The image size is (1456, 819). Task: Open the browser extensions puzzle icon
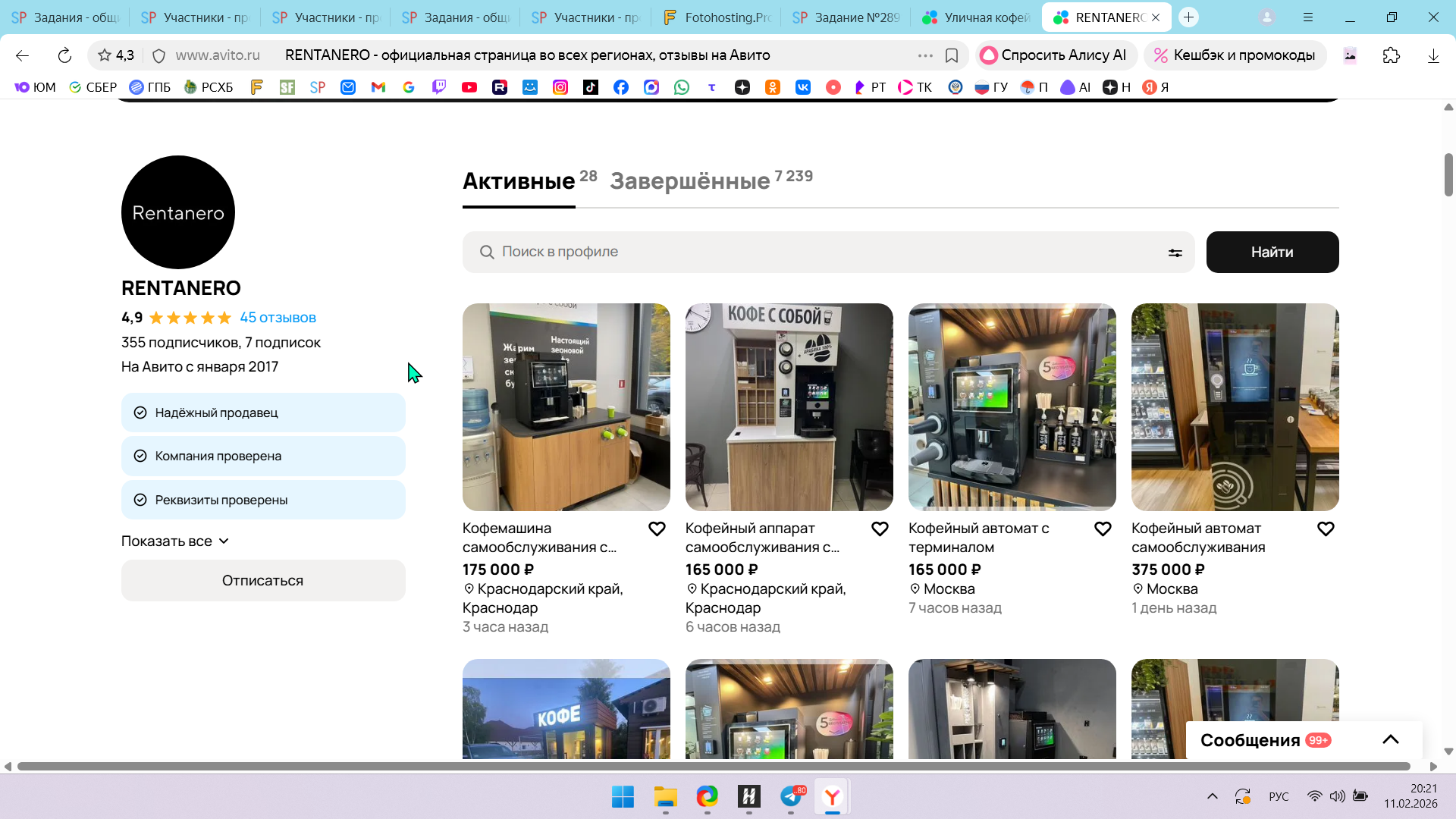[1391, 55]
